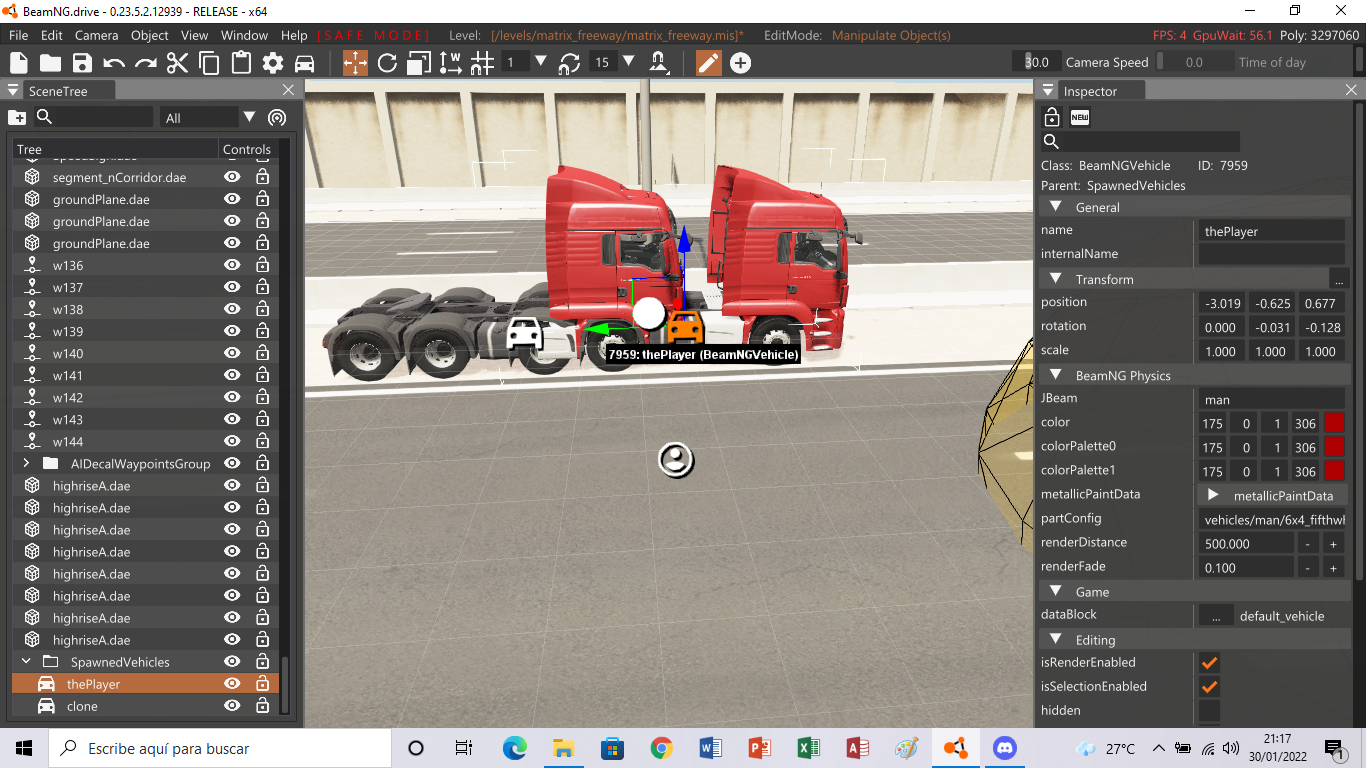Cut the selection with the scissors icon
The image size is (1366, 768).
coord(178,63)
